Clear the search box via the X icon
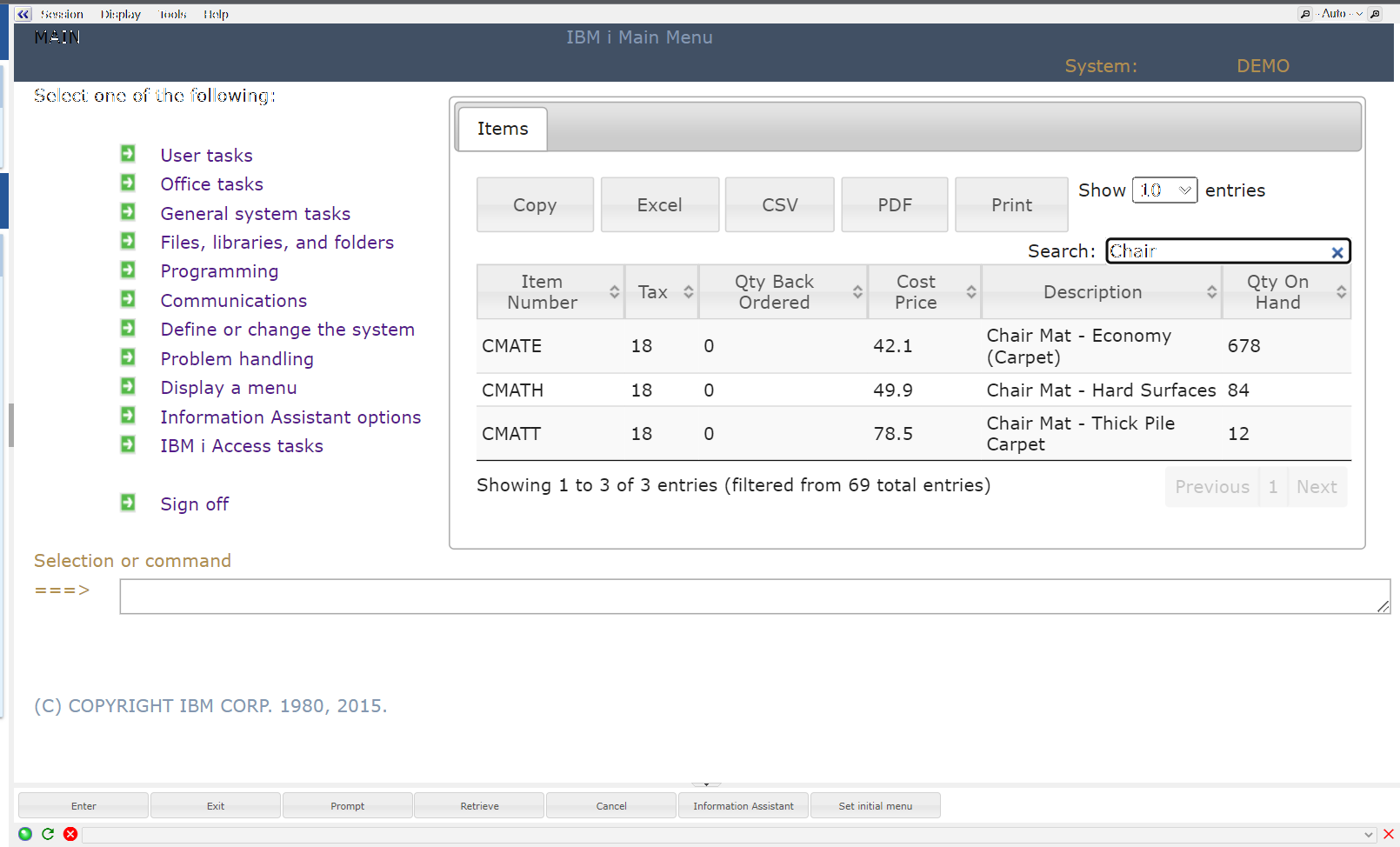 [x=1337, y=251]
